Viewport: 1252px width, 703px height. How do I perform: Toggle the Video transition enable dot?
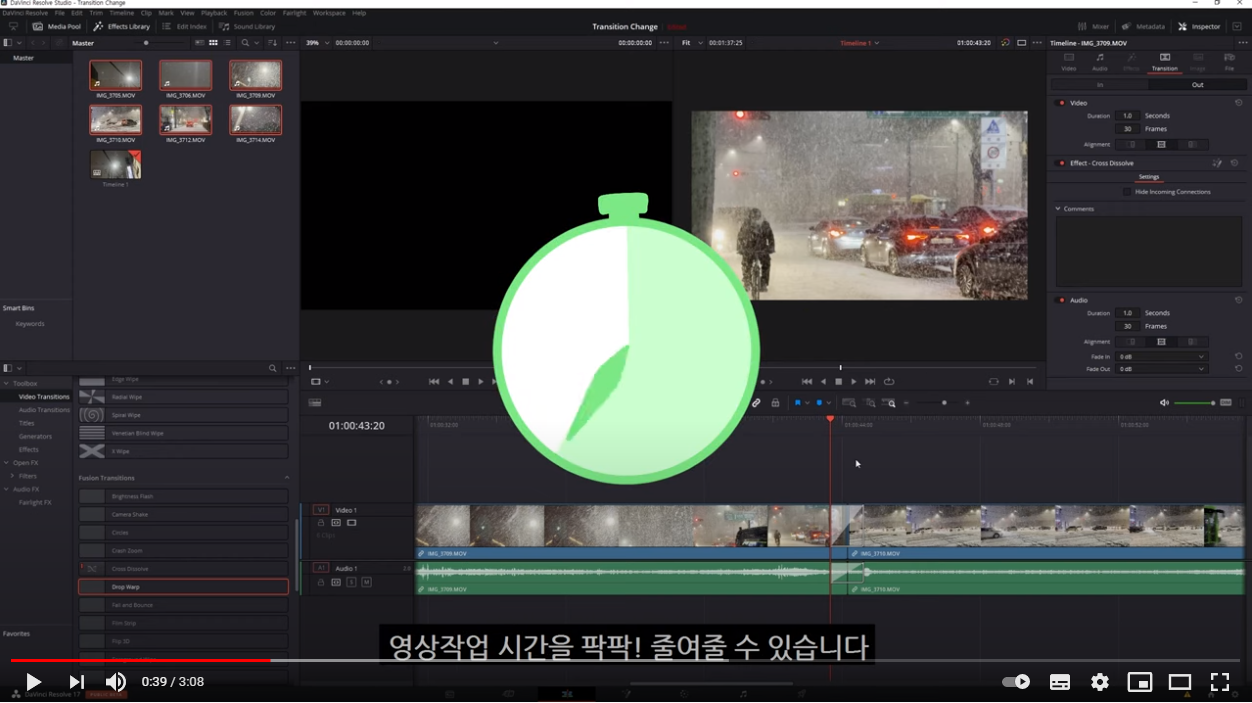pyautogui.click(x=1061, y=103)
